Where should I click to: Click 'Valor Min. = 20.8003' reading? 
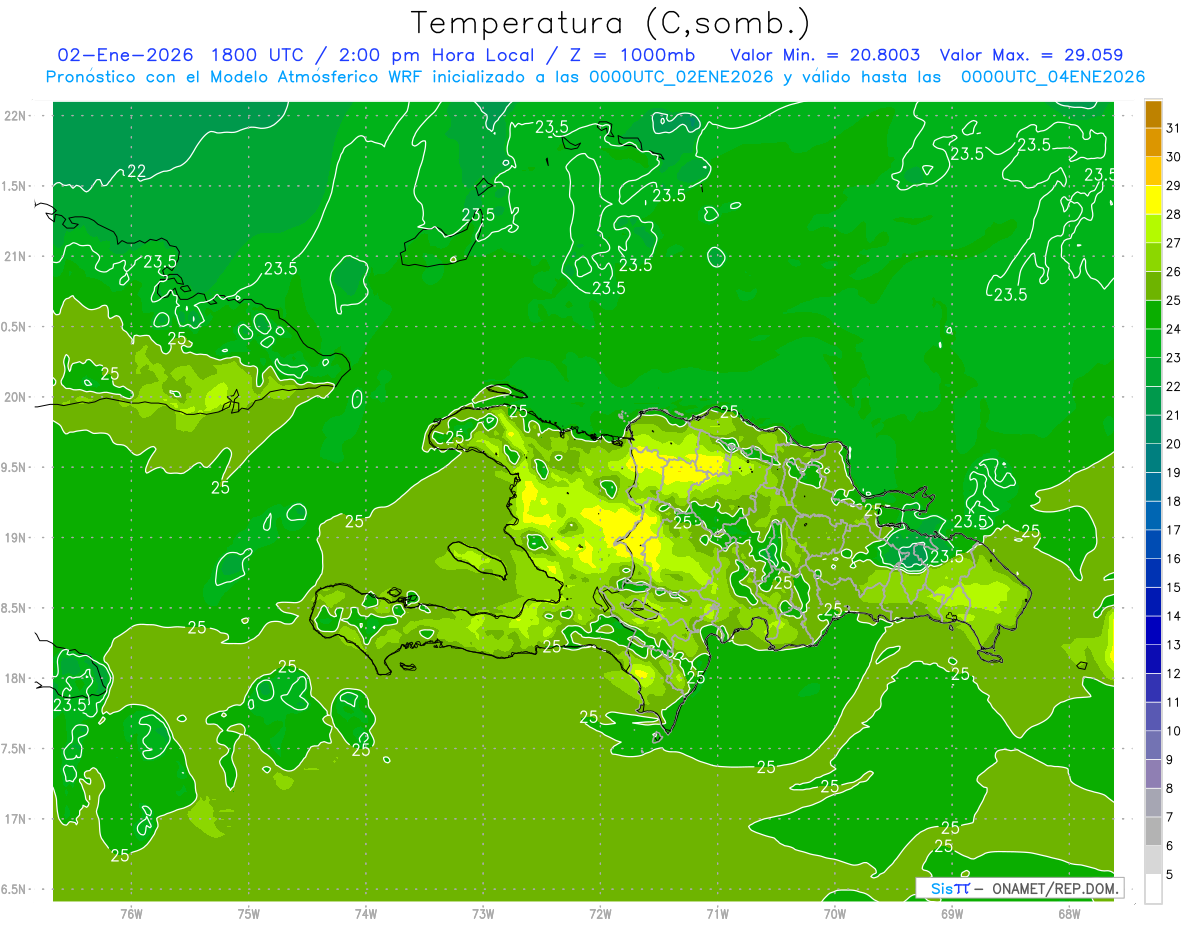825,55
